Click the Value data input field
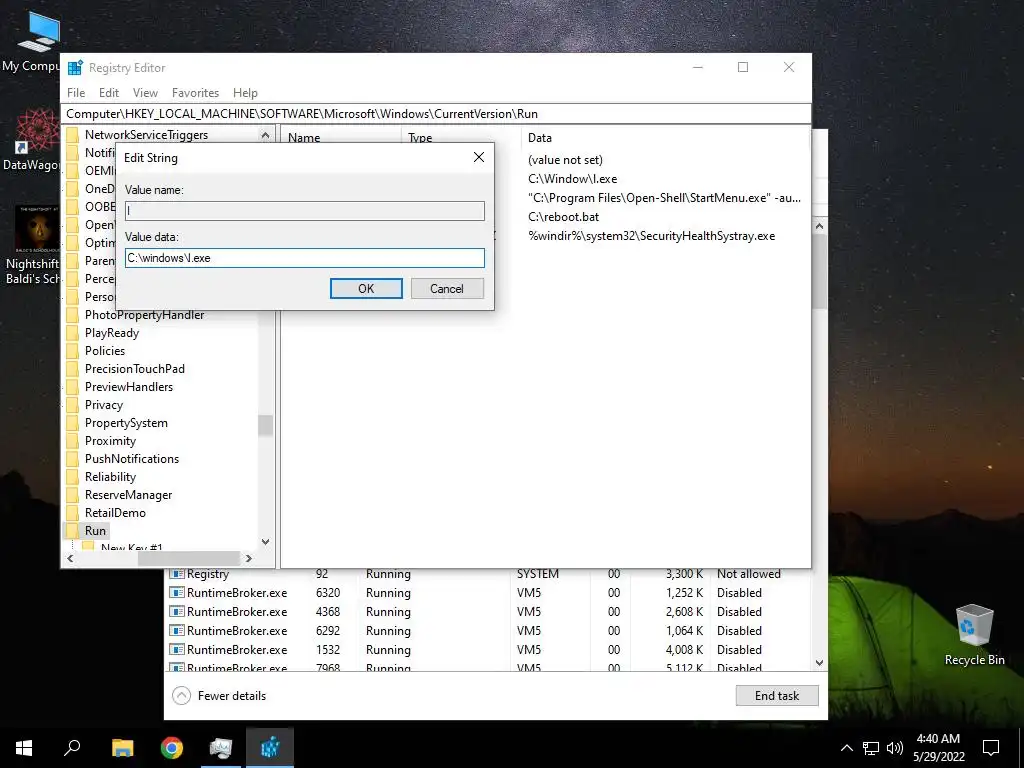The width and height of the screenshot is (1024, 768). click(x=304, y=258)
